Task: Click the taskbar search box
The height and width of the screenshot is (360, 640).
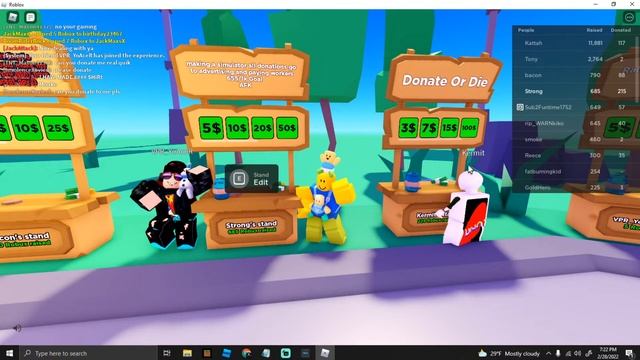Action: click(88, 353)
